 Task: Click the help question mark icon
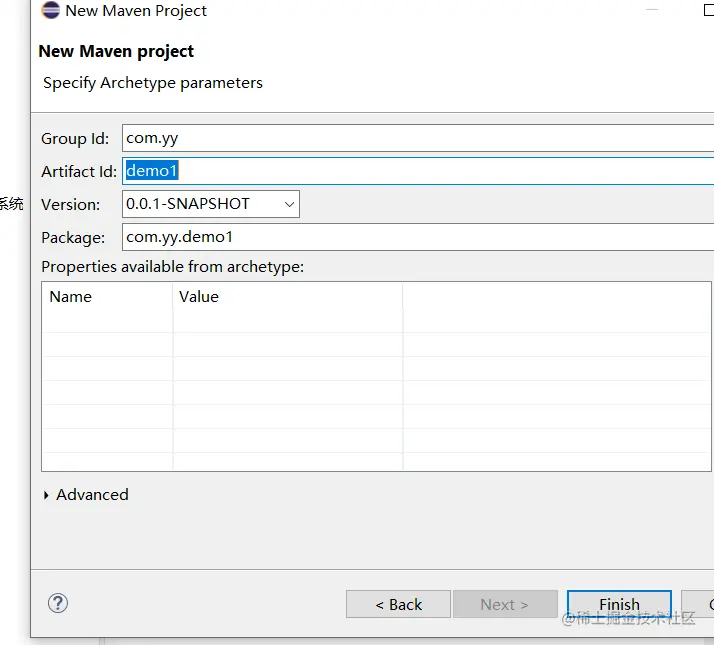pyautogui.click(x=58, y=603)
